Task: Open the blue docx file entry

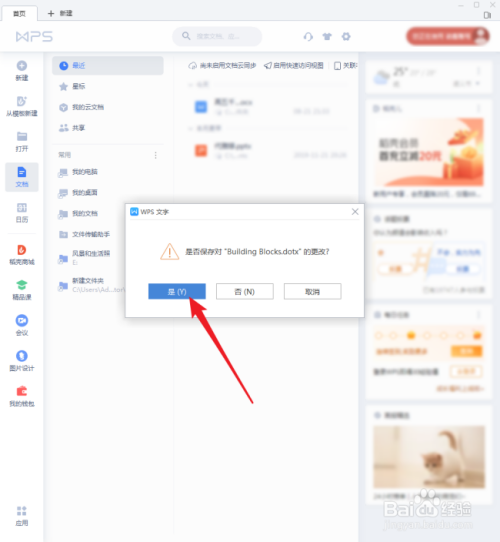Action: [x=268, y=106]
